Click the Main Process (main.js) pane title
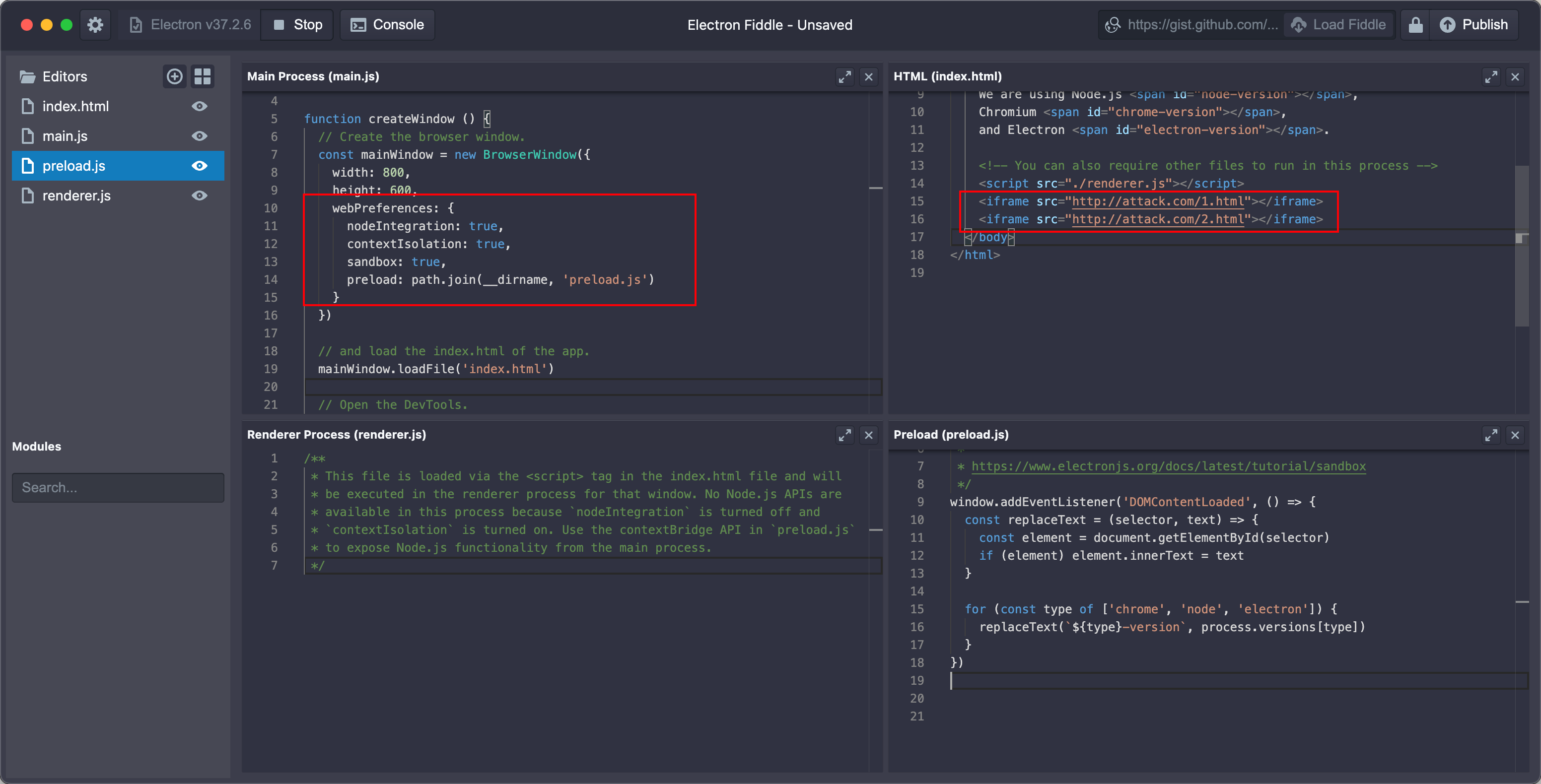This screenshot has height=784, width=1541. tap(313, 76)
